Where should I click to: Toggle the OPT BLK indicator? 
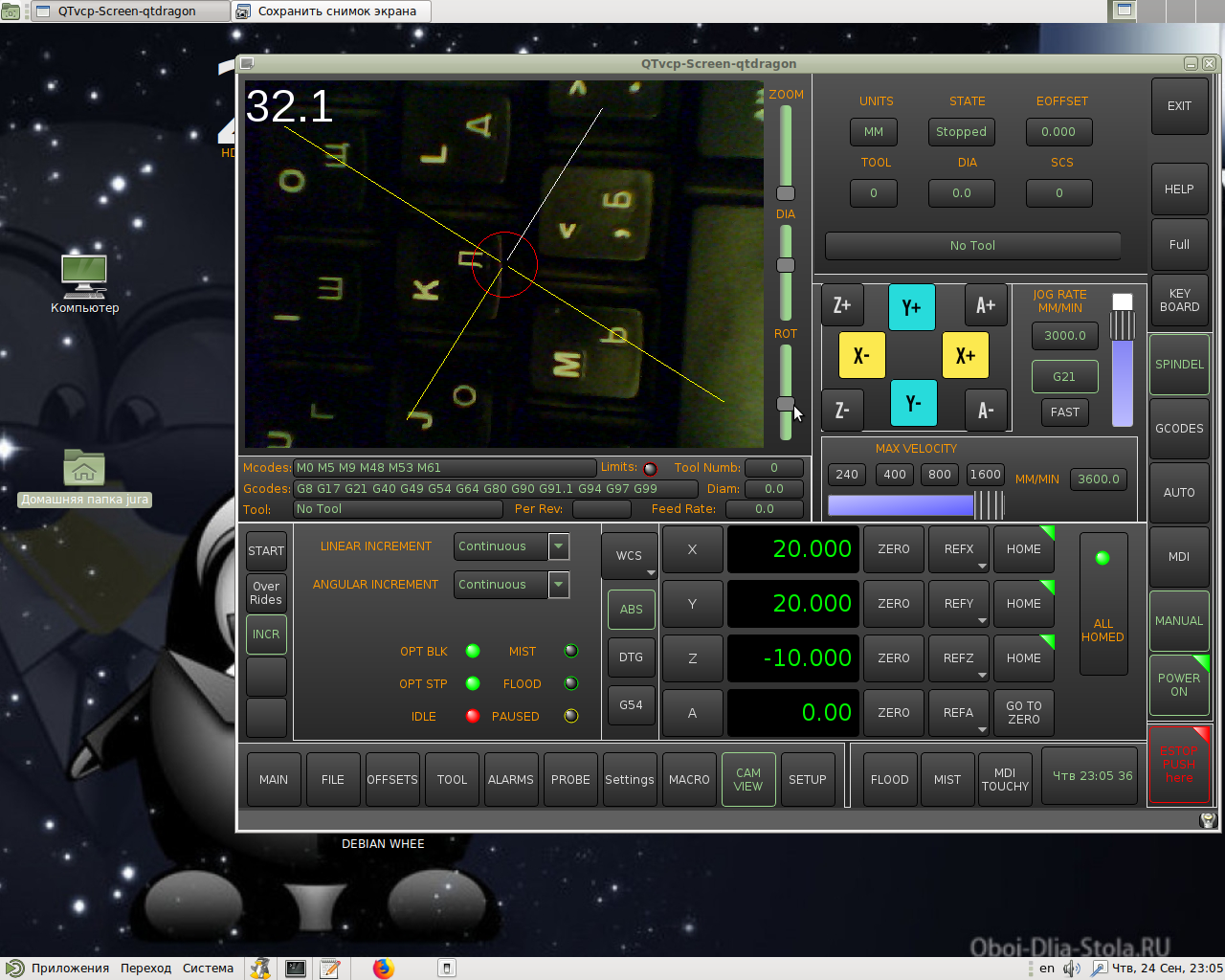click(473, 651)
